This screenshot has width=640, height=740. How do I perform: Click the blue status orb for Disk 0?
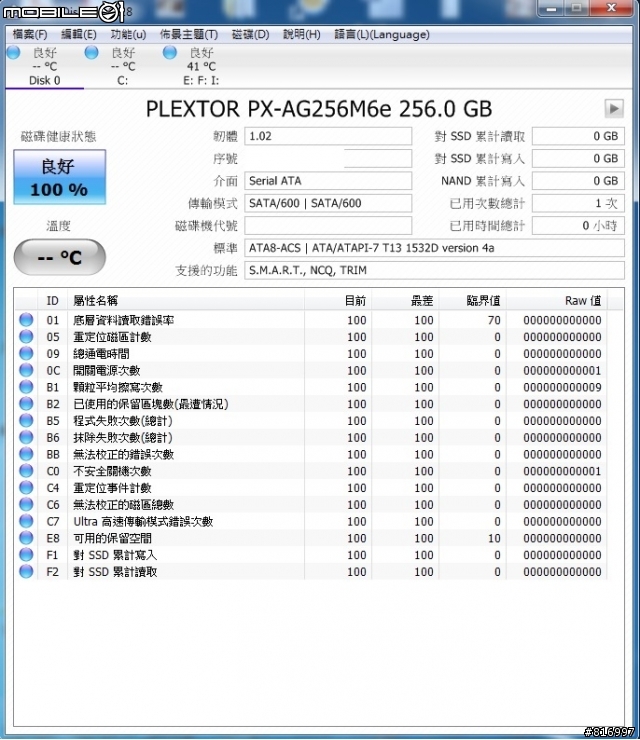tap(14, 52)
